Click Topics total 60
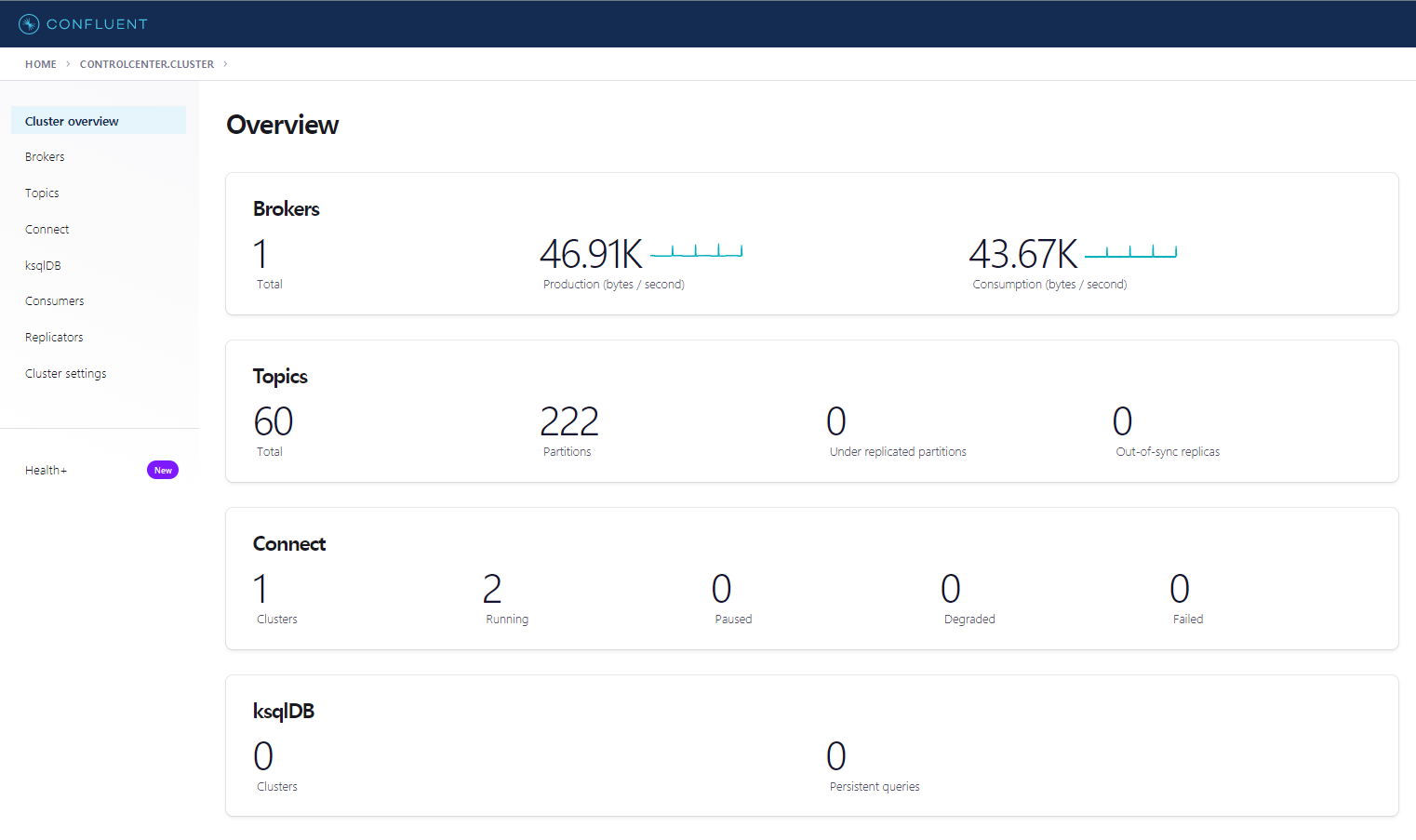Image resolution: width=1416 pixels, height=840 pixels. pyautogui.click(x=274, y=421)
